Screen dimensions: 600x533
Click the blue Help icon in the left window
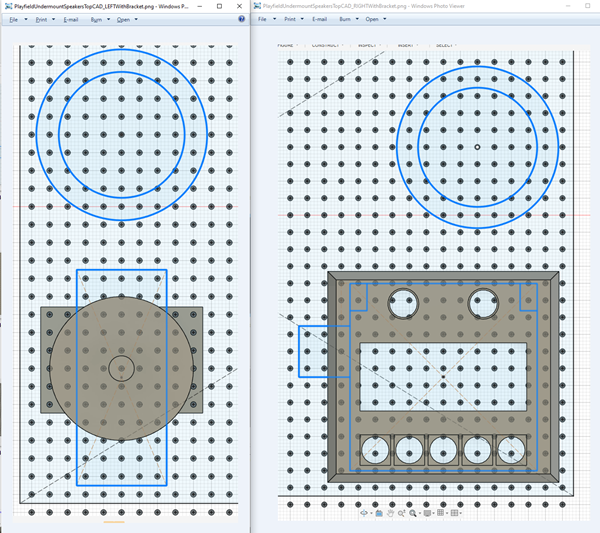click(241, 19)
